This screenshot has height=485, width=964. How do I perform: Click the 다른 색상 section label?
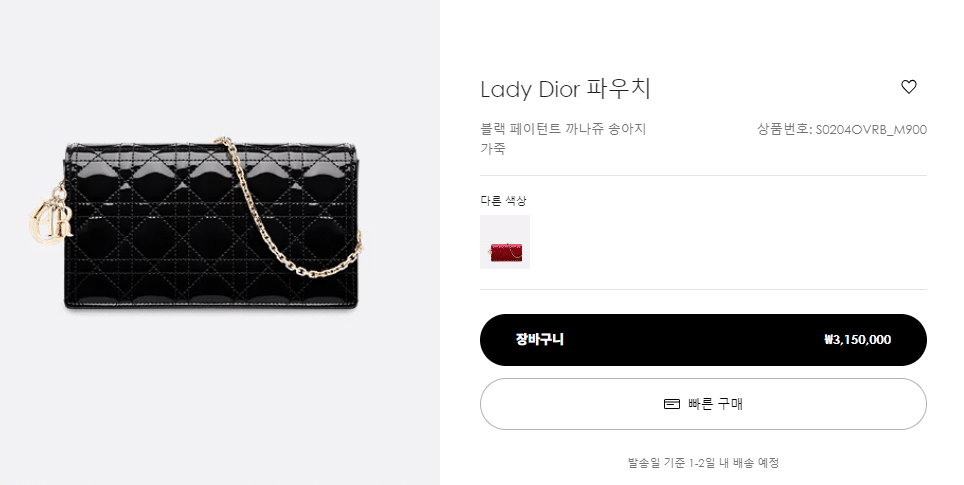(x=503, y=200)
